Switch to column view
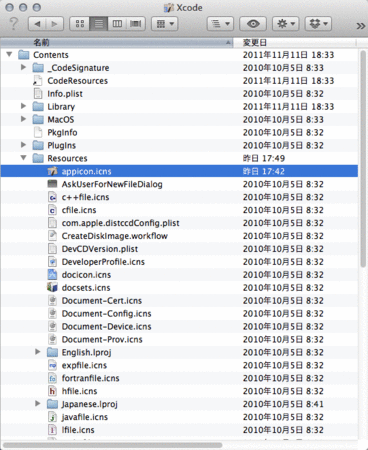This screenshot has width=368, height=450. coord(117,24)
